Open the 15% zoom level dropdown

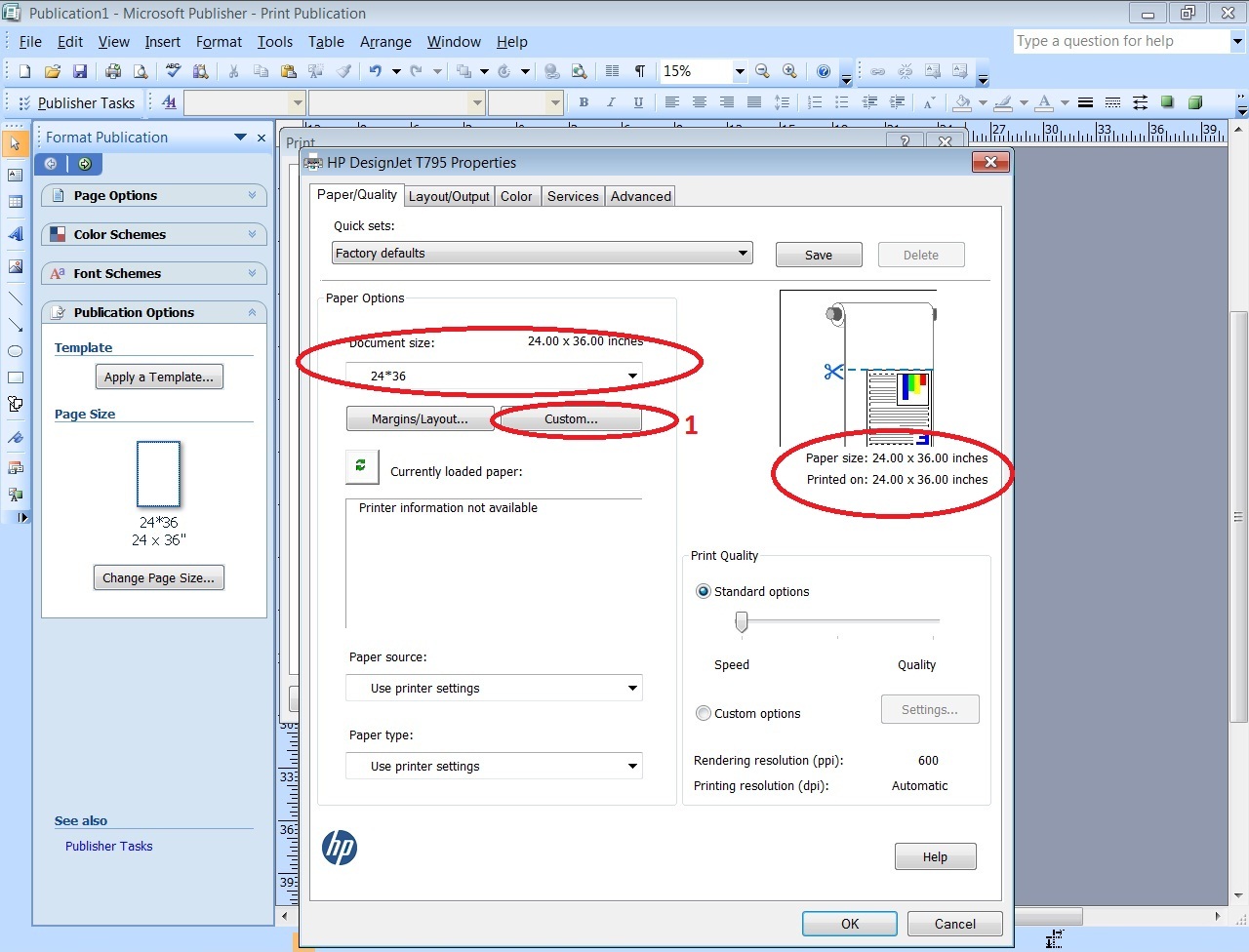pos(740,71)
